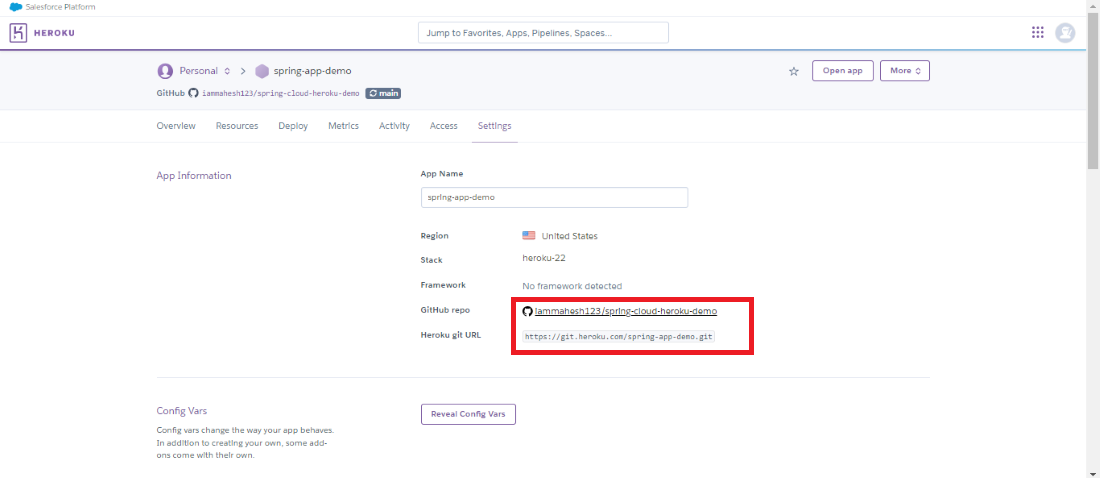Click the App Name text field

(x=554, y=197)
